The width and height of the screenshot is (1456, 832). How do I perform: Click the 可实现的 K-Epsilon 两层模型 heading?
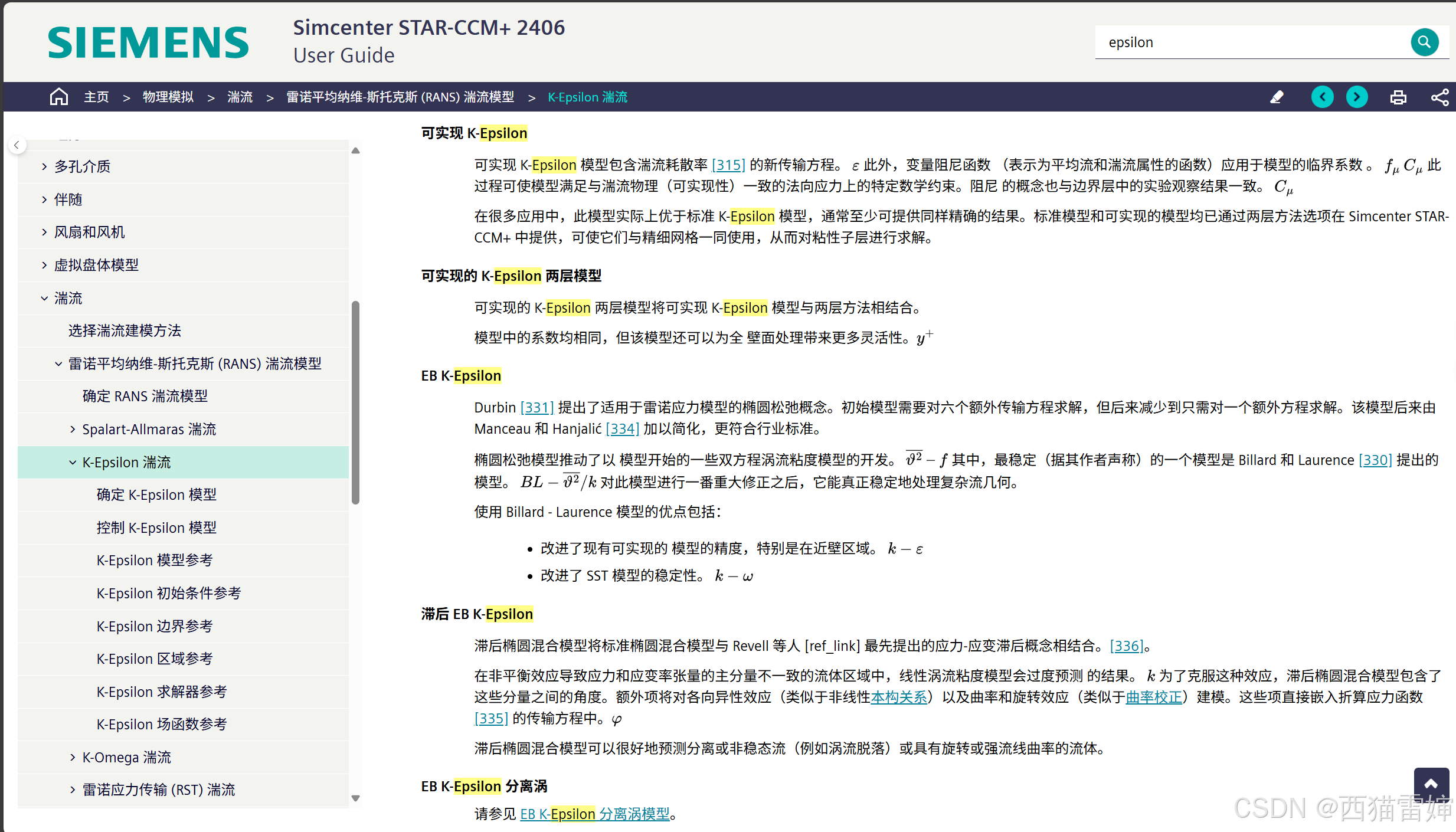511,276
